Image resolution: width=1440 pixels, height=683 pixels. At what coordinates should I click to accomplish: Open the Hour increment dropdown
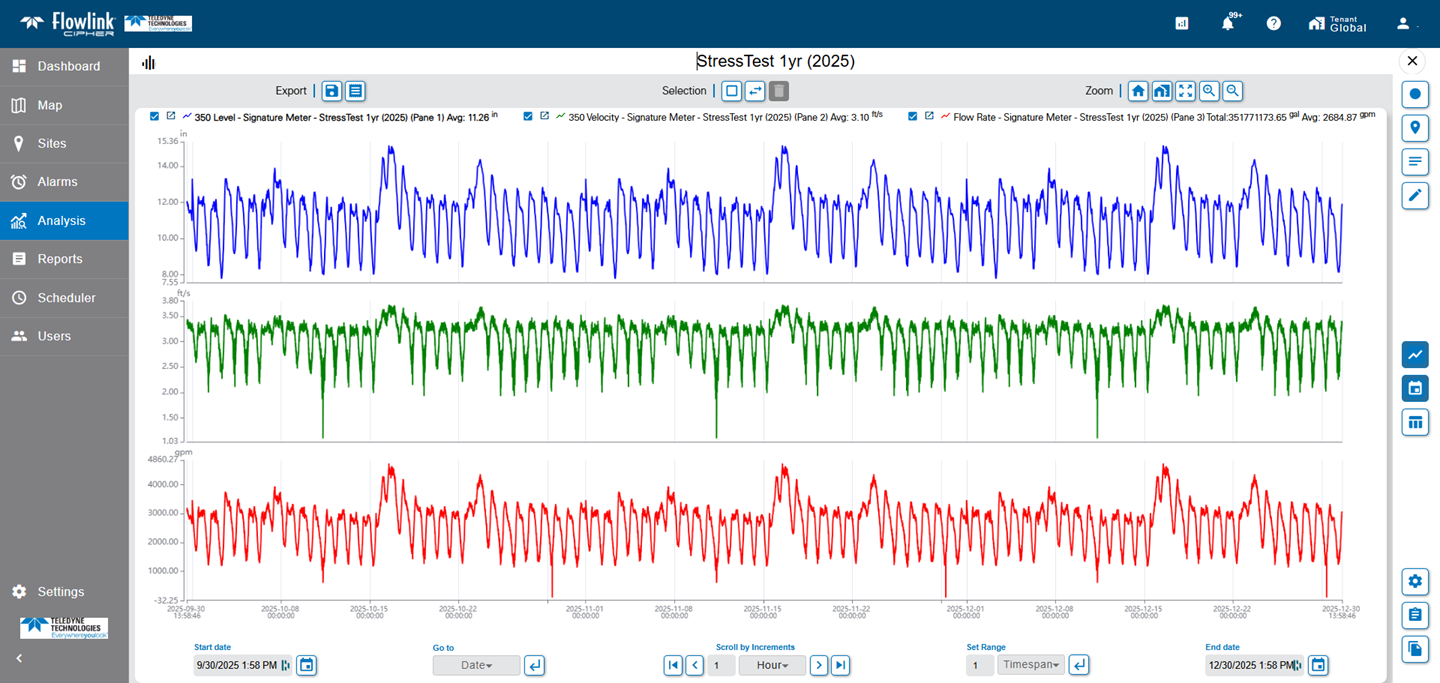coord(772,665)
